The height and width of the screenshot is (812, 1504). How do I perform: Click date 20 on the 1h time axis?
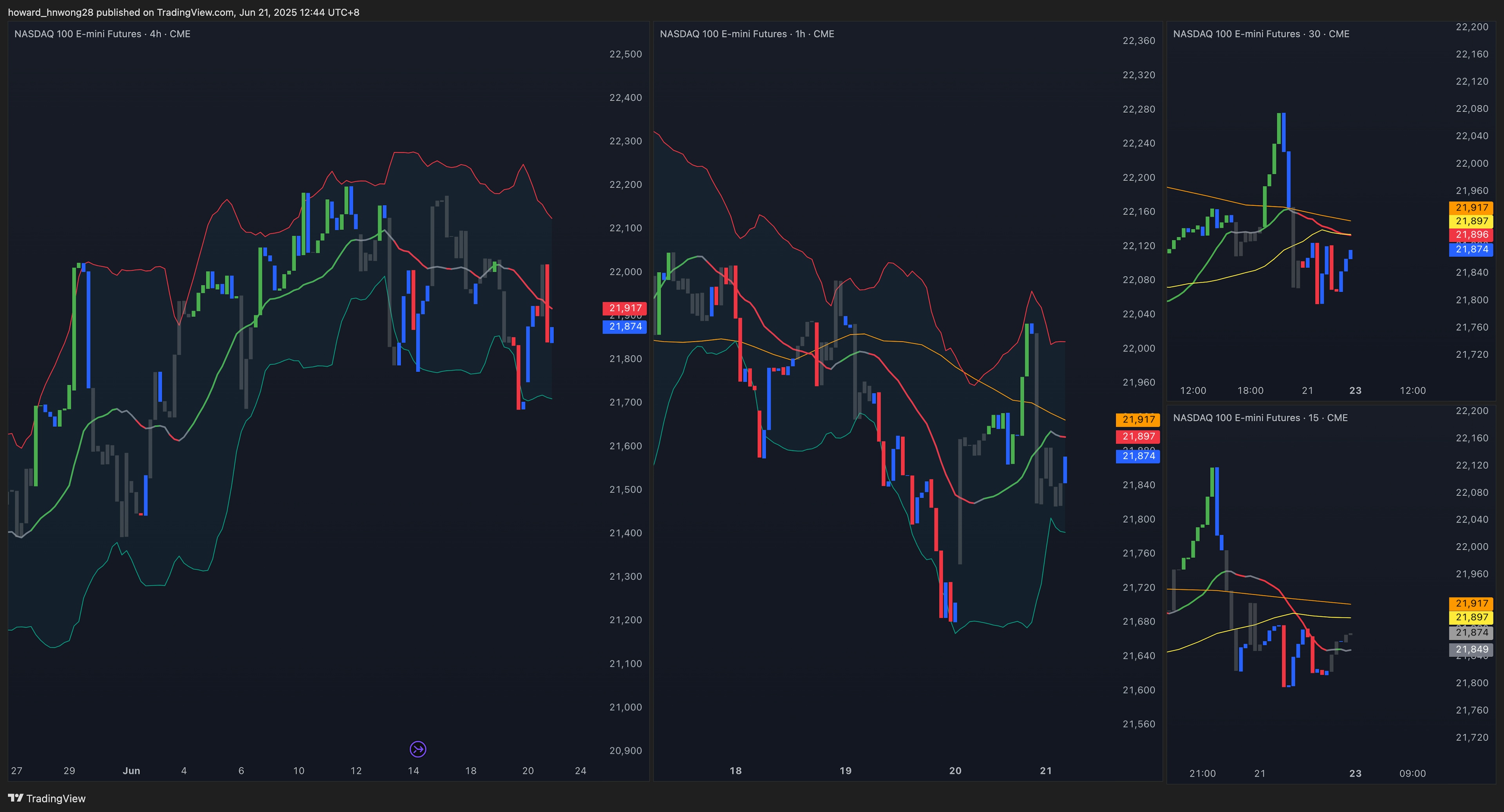click(955, 770)
